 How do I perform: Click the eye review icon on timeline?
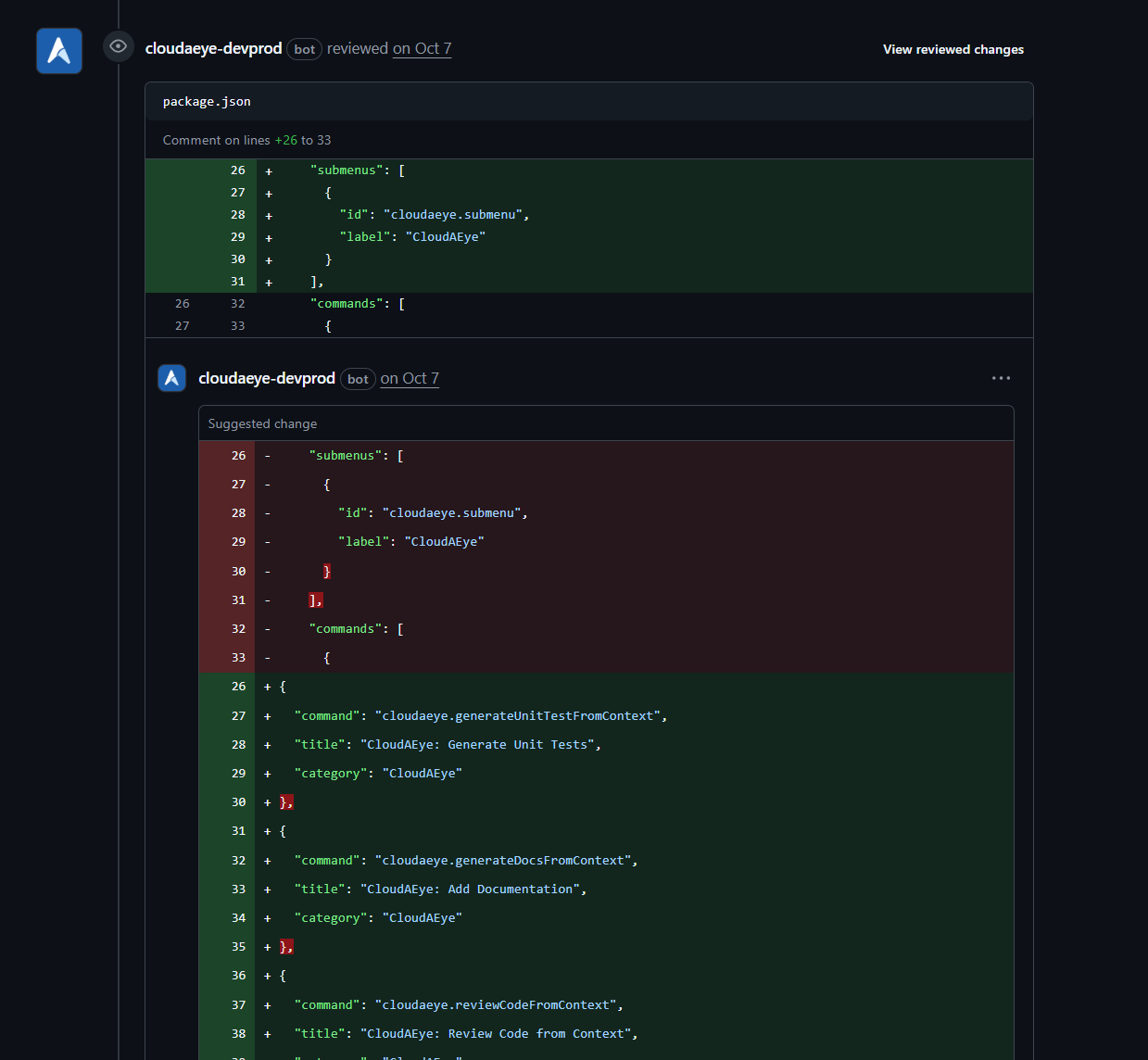click(x=119, y=46)
